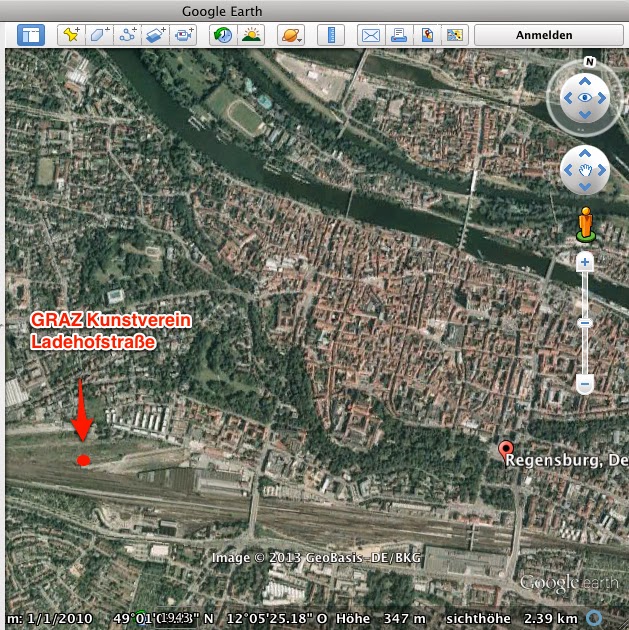The height and width of the screenshot is (630, 629).
Task: Click the Google Earth window title
Action: (x=222, y=11)
